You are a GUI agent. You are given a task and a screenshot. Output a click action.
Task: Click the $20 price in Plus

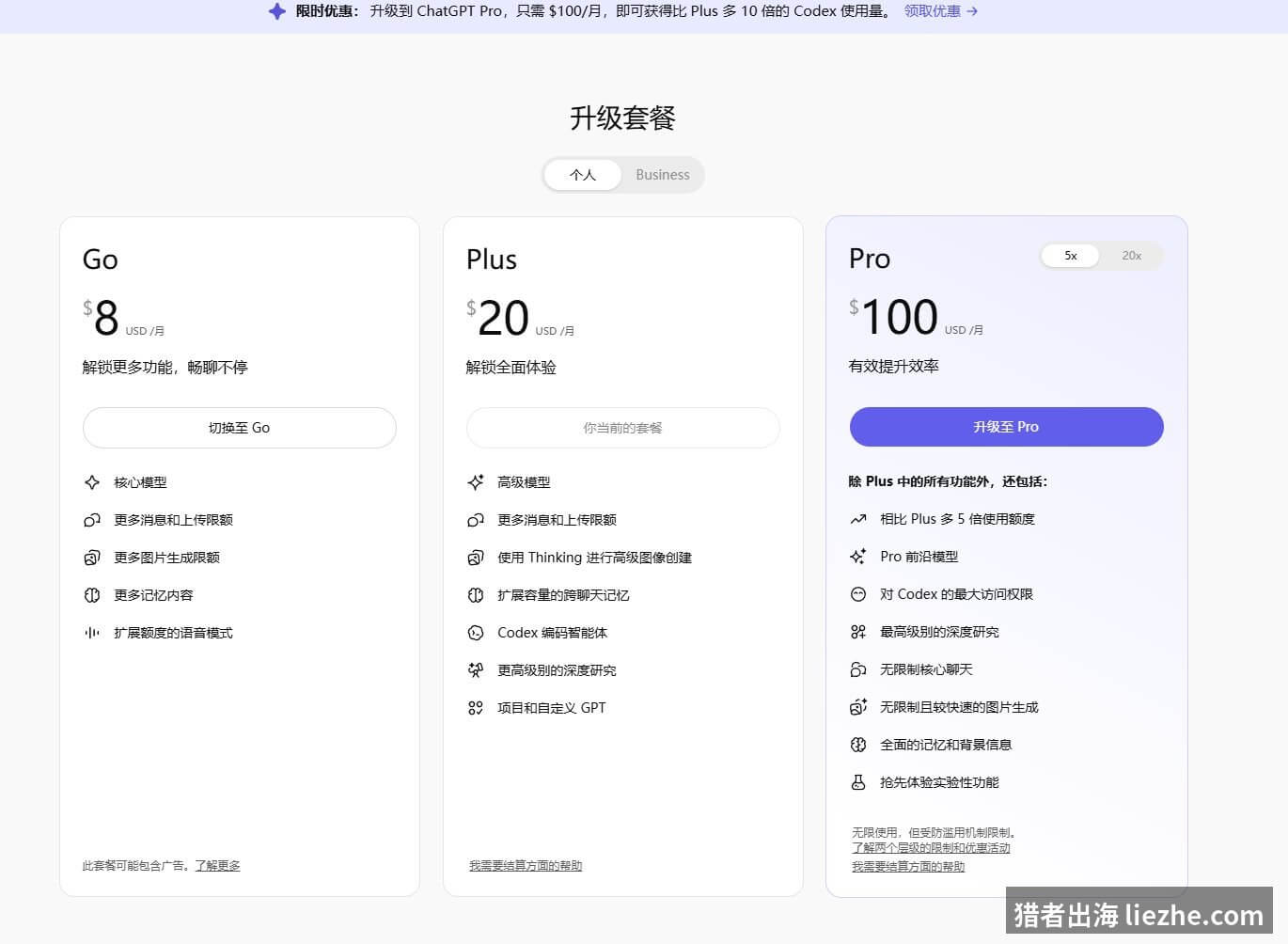(498, 318)
